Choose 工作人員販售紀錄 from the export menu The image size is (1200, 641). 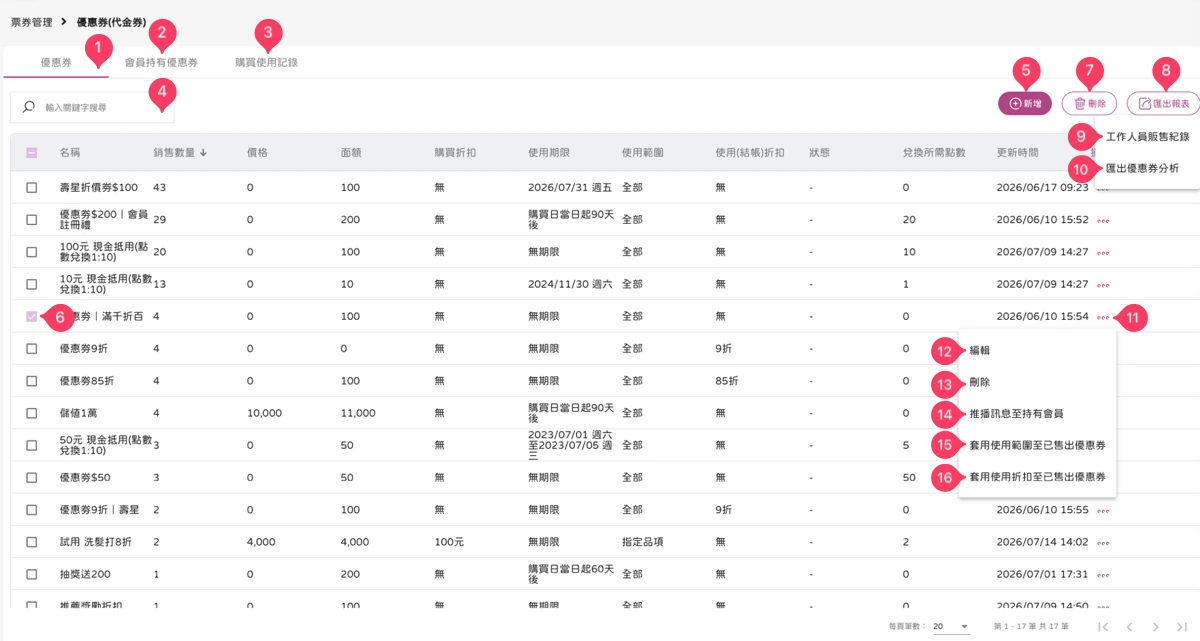pyautogui.click(x=1147, y=136)
